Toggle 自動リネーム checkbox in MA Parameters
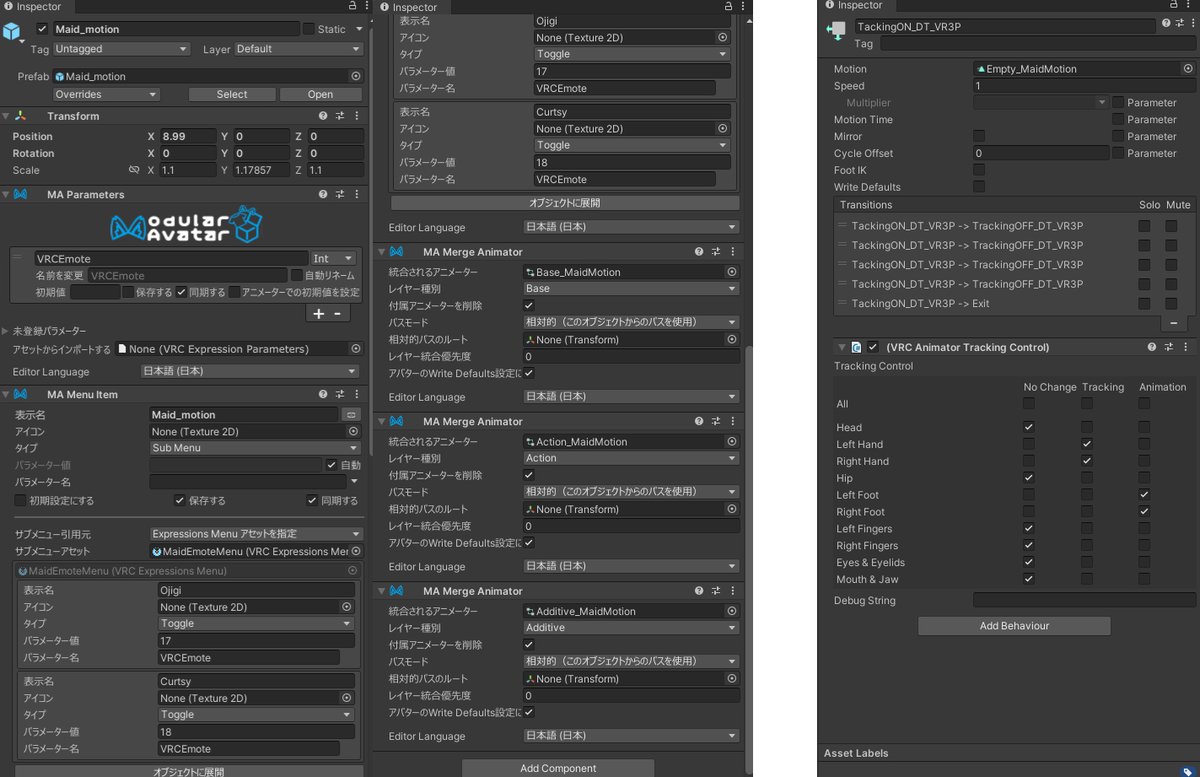Image resolution: width=1200 pixels, height=777 pixels. point(297,275)
